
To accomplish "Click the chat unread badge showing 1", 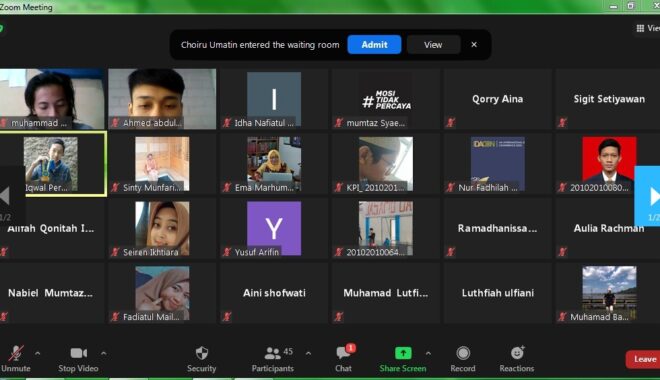I will pyautogui.click(x=351, y=348).
